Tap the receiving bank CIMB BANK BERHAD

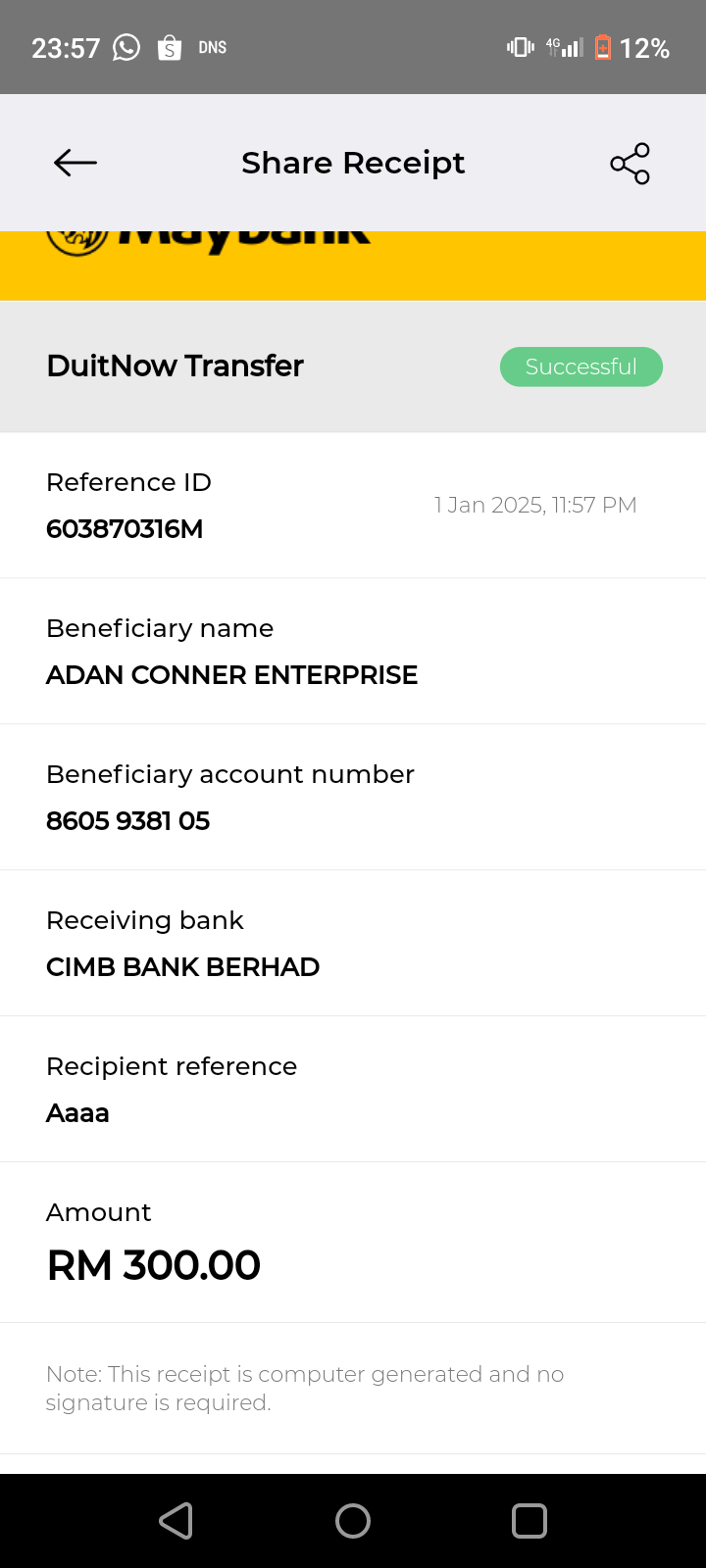[x=182, y=967]
